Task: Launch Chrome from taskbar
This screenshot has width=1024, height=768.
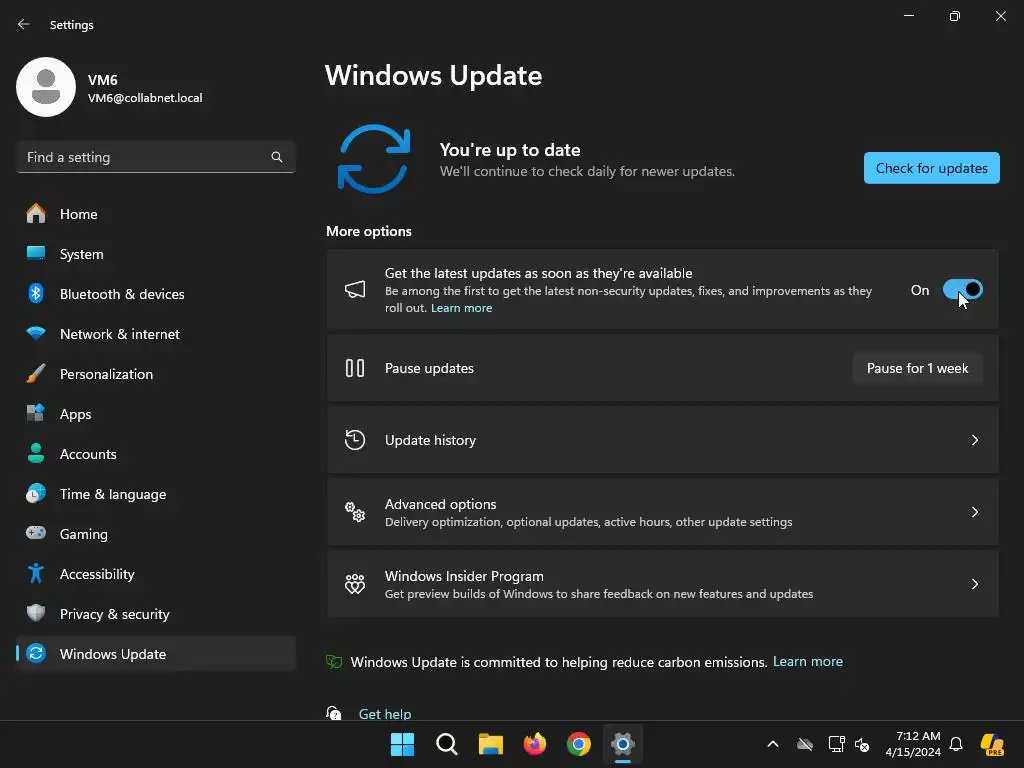Action: point(579,744)
